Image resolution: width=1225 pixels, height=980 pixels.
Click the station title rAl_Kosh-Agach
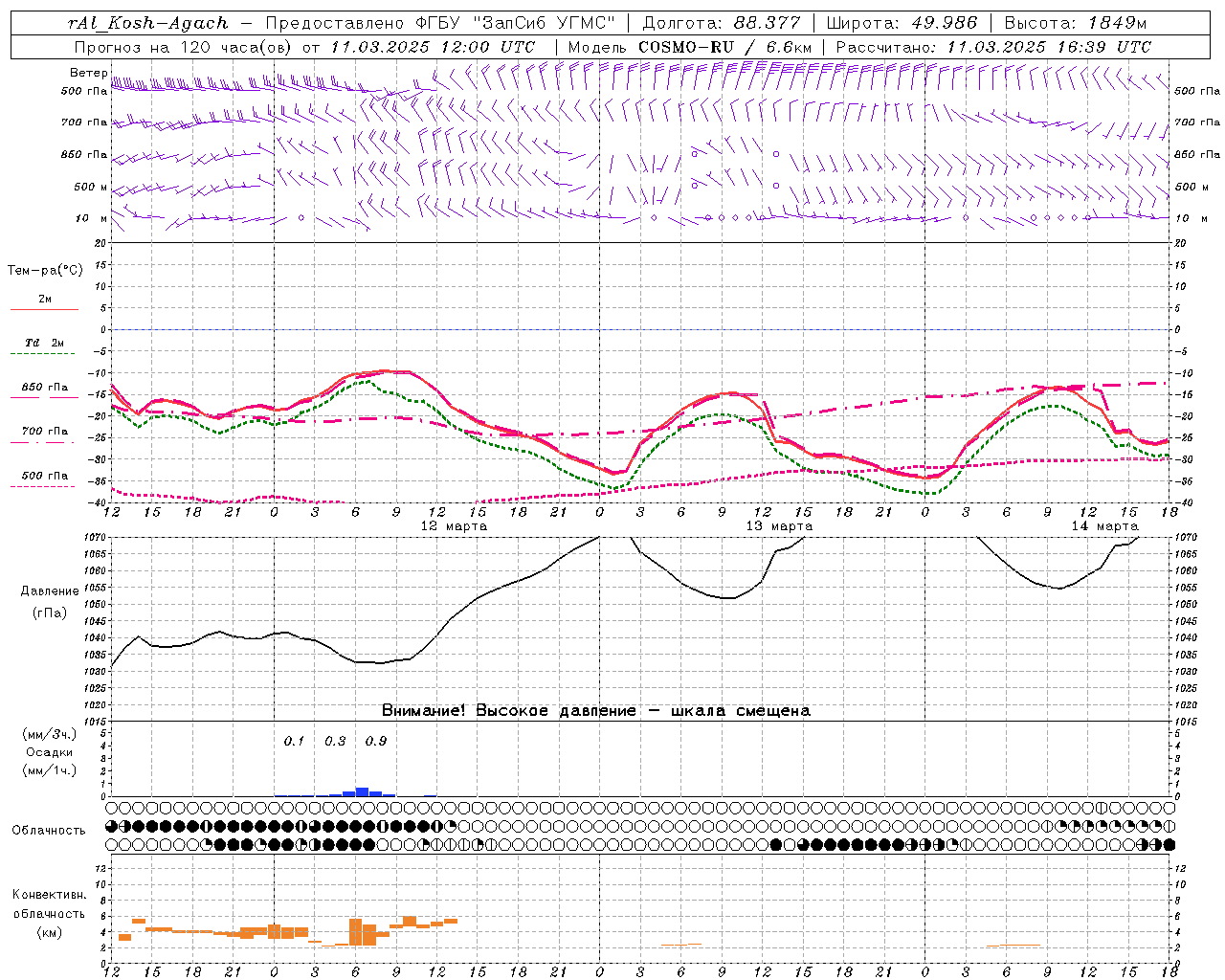(149, 23)
